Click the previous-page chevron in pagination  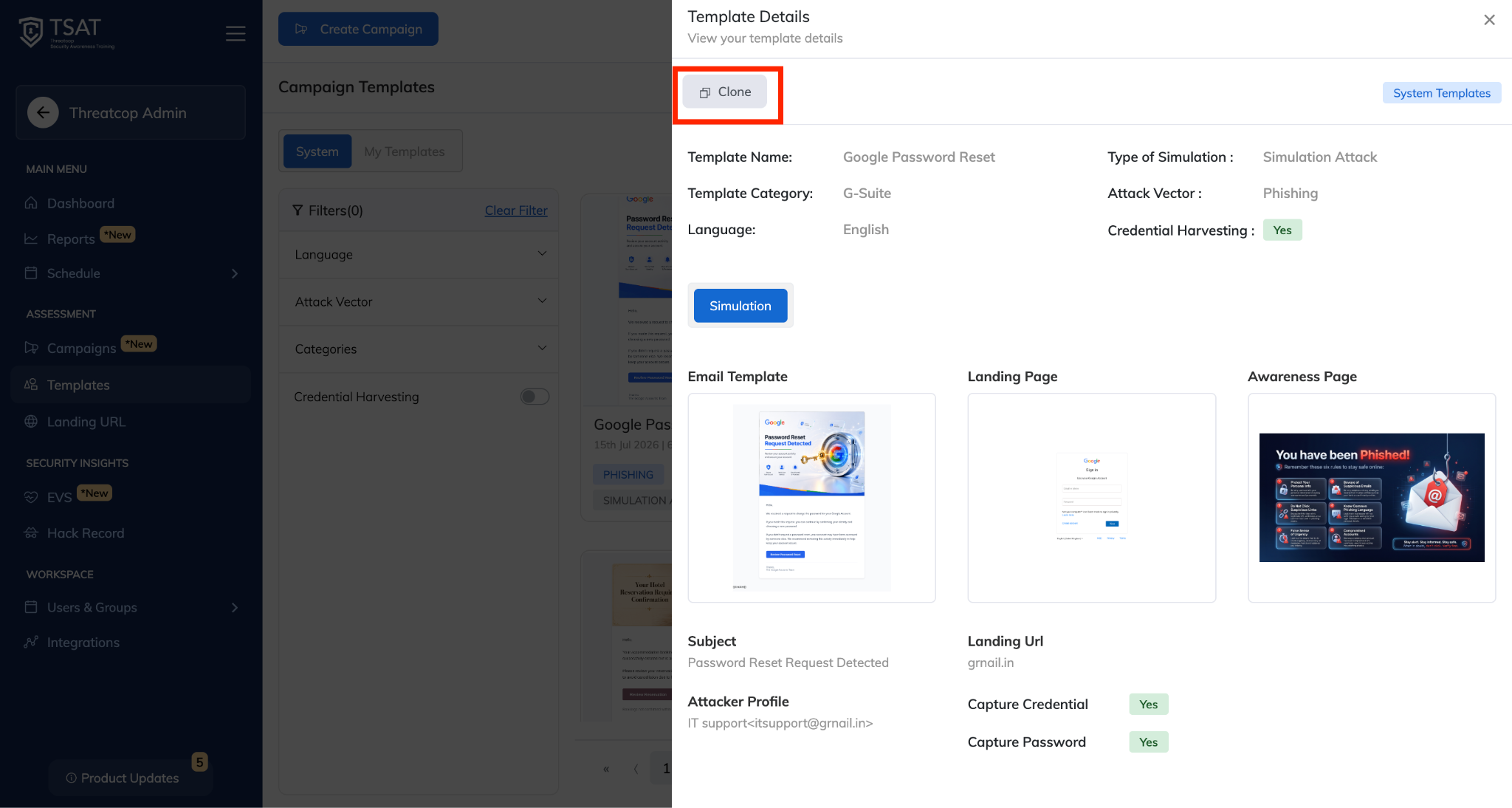point(636,769)
